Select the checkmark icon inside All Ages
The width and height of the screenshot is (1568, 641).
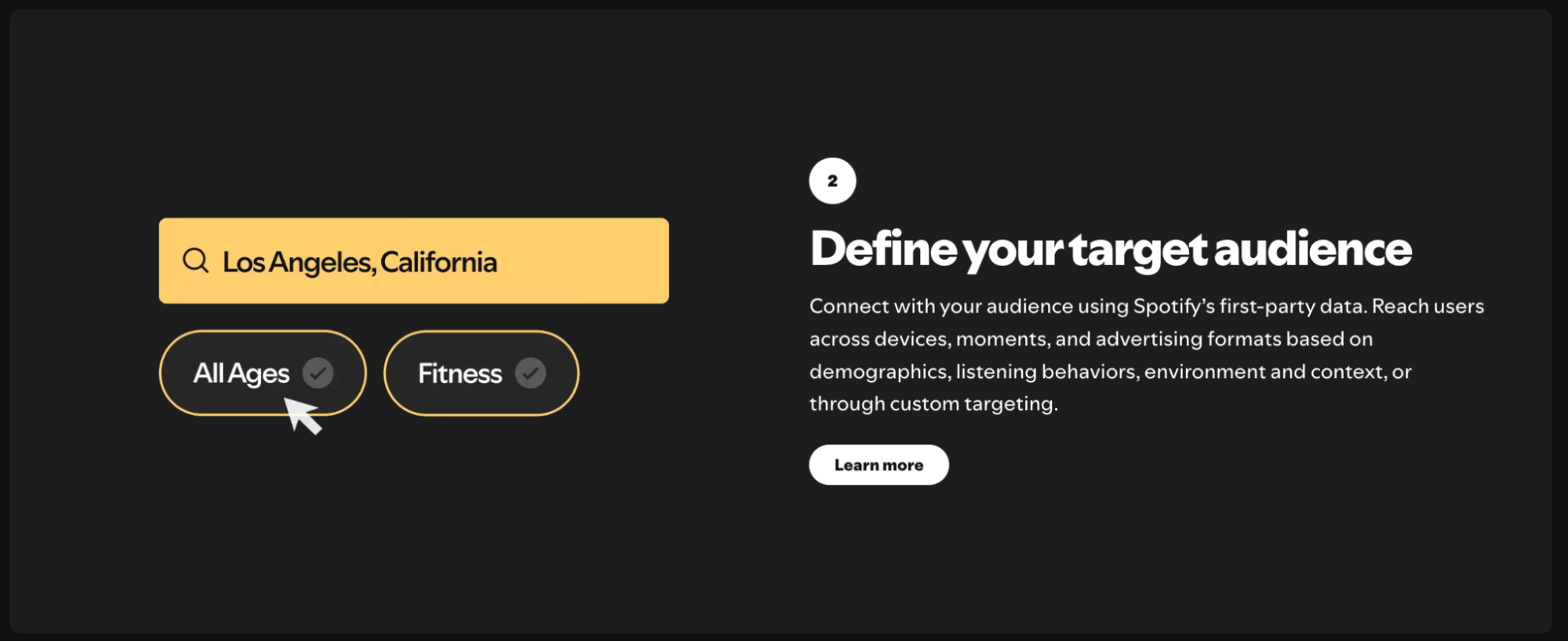tap(318, 373)
